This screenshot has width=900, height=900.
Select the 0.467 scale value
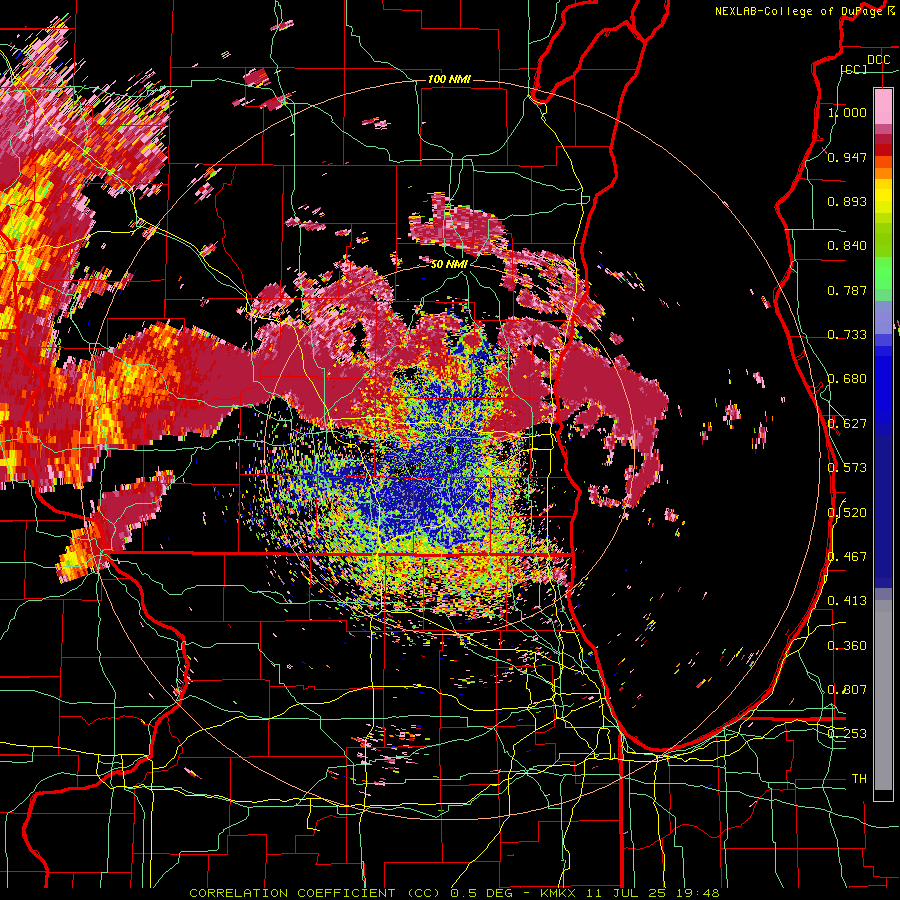click(847, 557)
